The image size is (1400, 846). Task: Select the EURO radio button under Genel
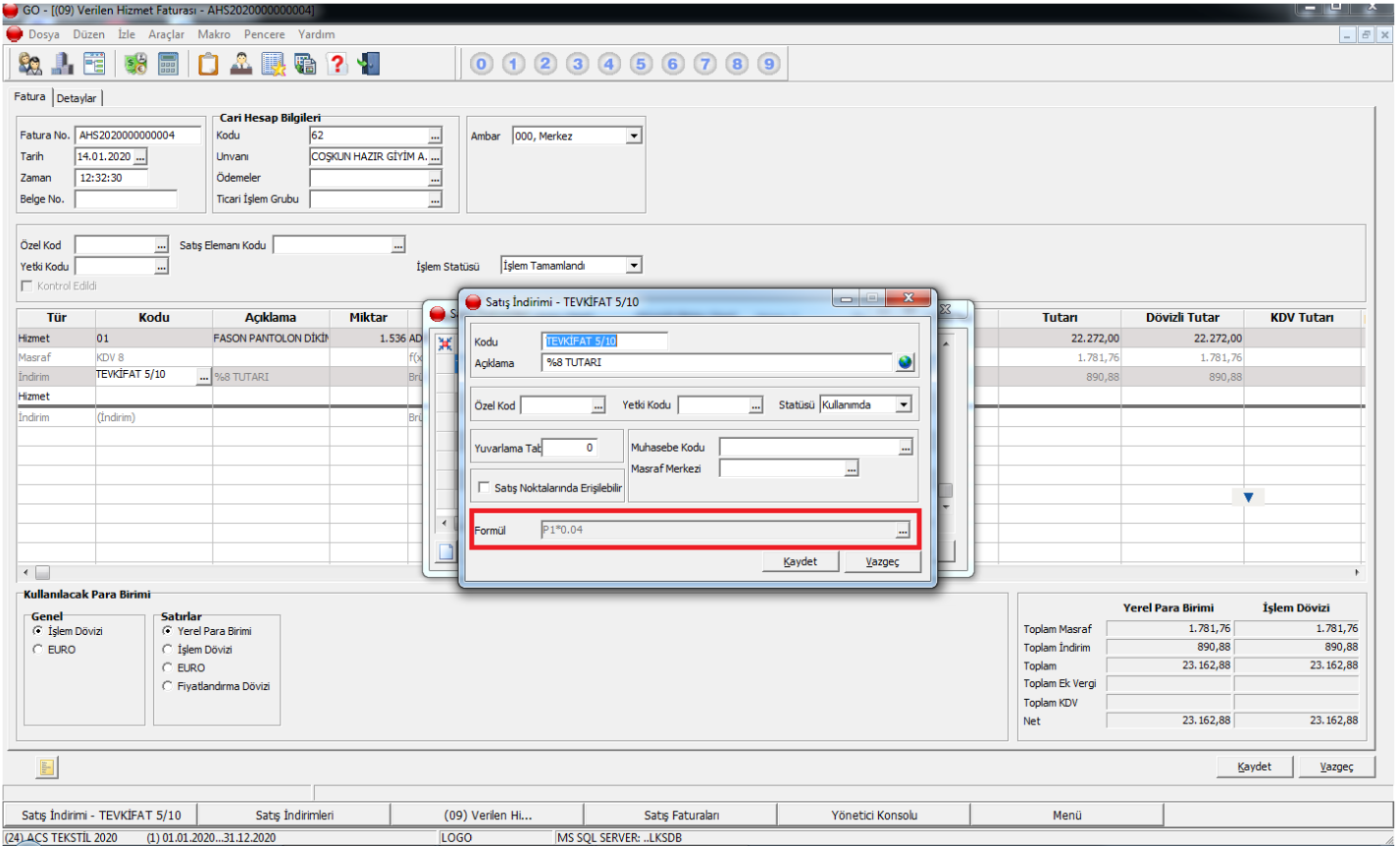pyautogui.click(x=38, y=650)
